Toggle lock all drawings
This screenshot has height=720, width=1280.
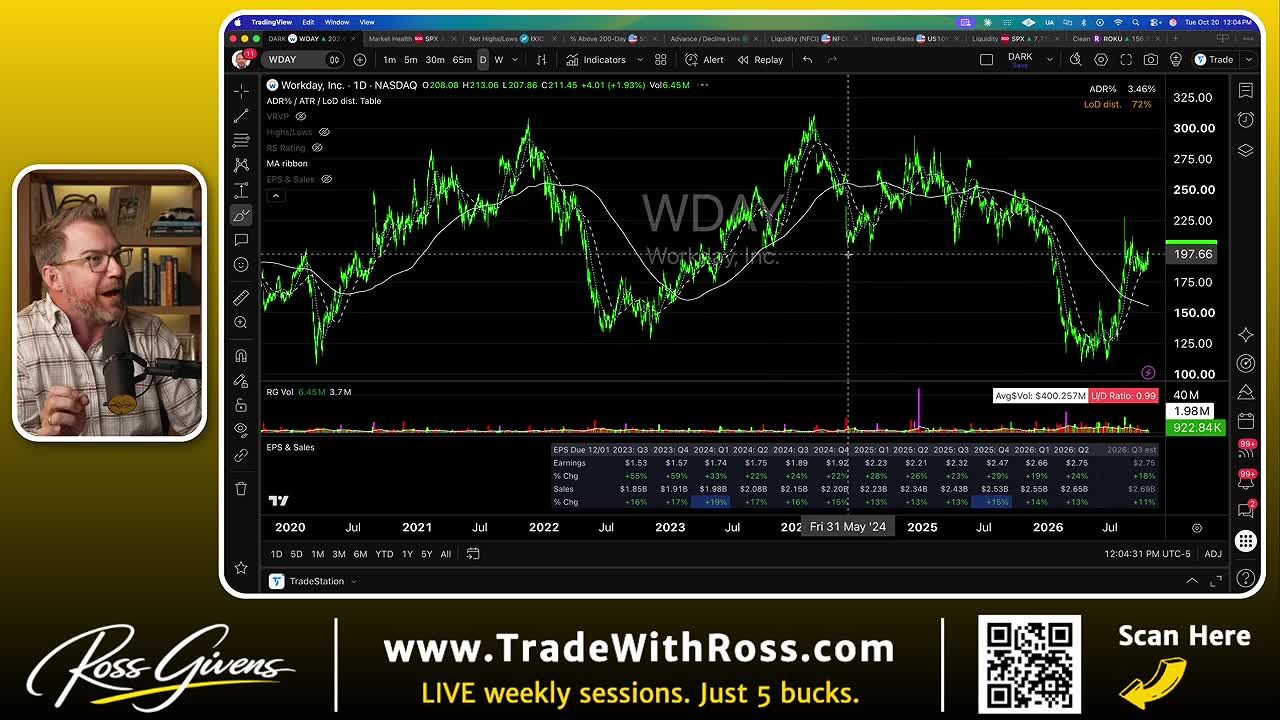point(241,405)
